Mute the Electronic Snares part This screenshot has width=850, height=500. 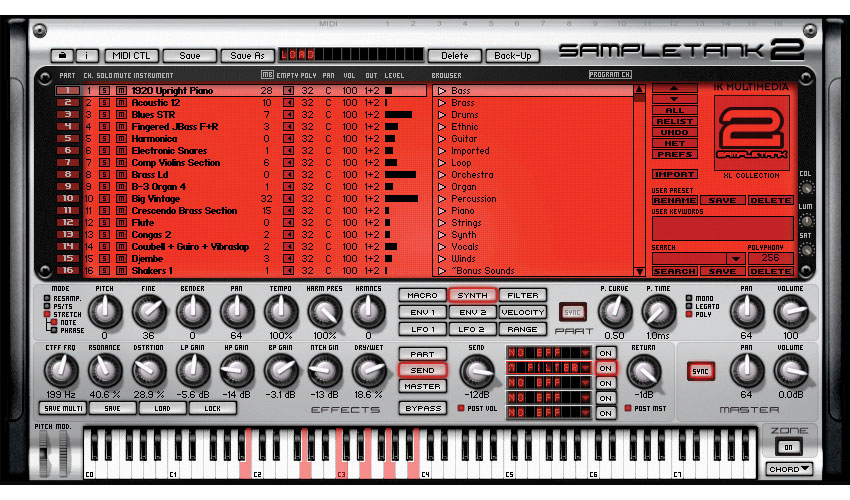[121, 151]
